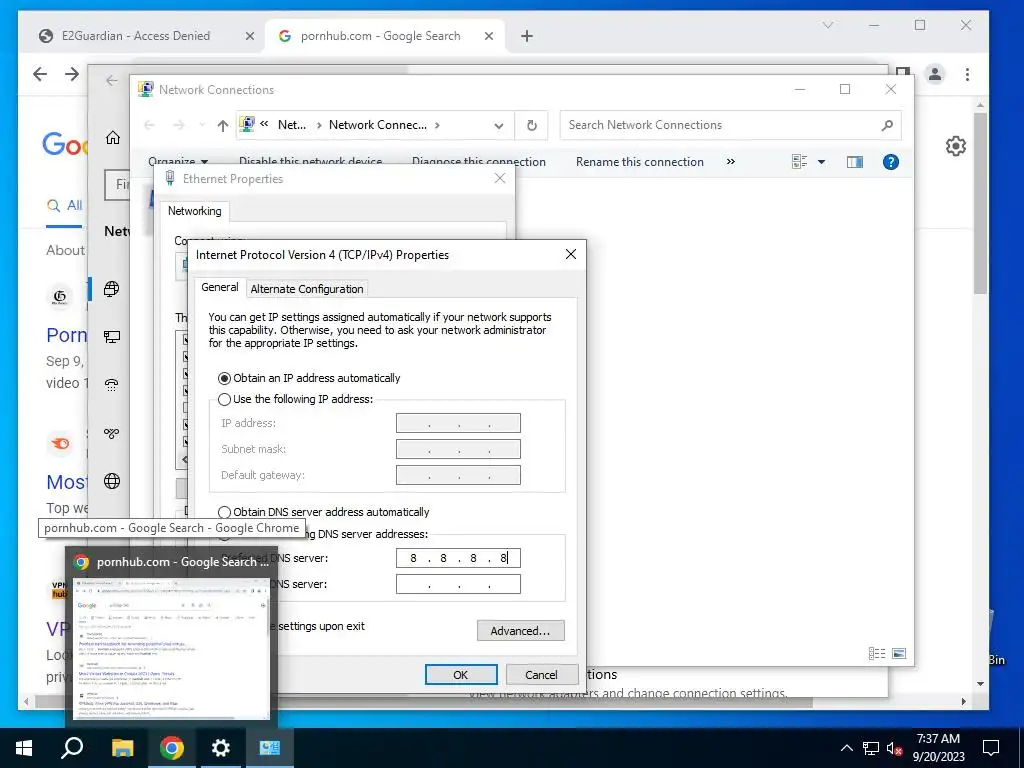Open Change your view icon in Network Connections
The width and height of the screenshot is (1024, 768).
[x=799, y=162]
